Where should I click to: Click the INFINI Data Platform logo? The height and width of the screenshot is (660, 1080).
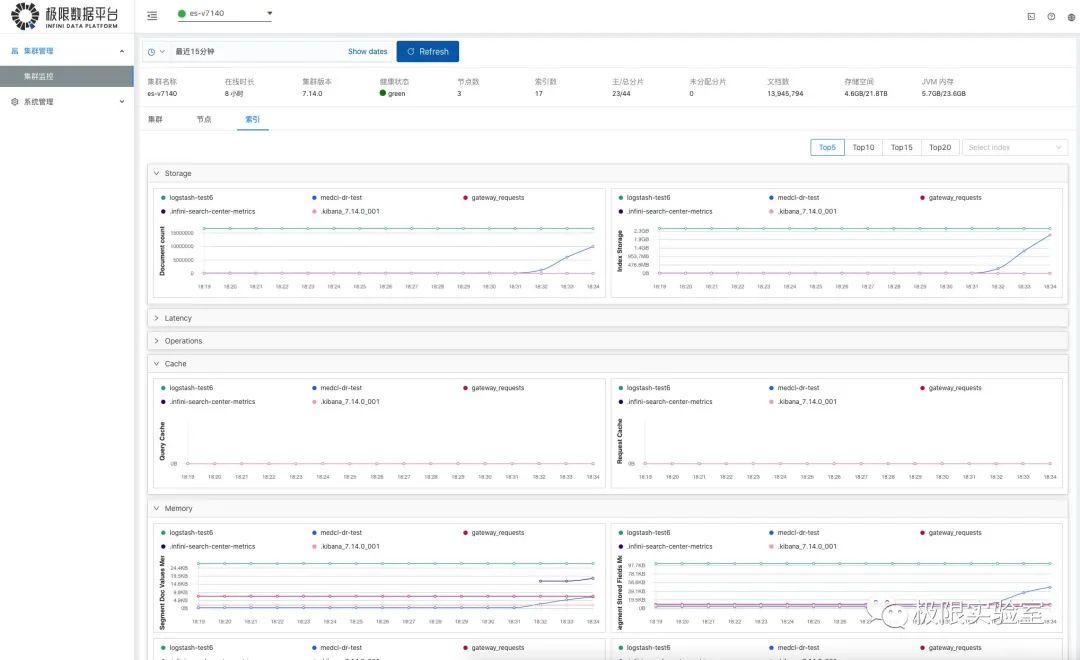[x=65, y=16]
